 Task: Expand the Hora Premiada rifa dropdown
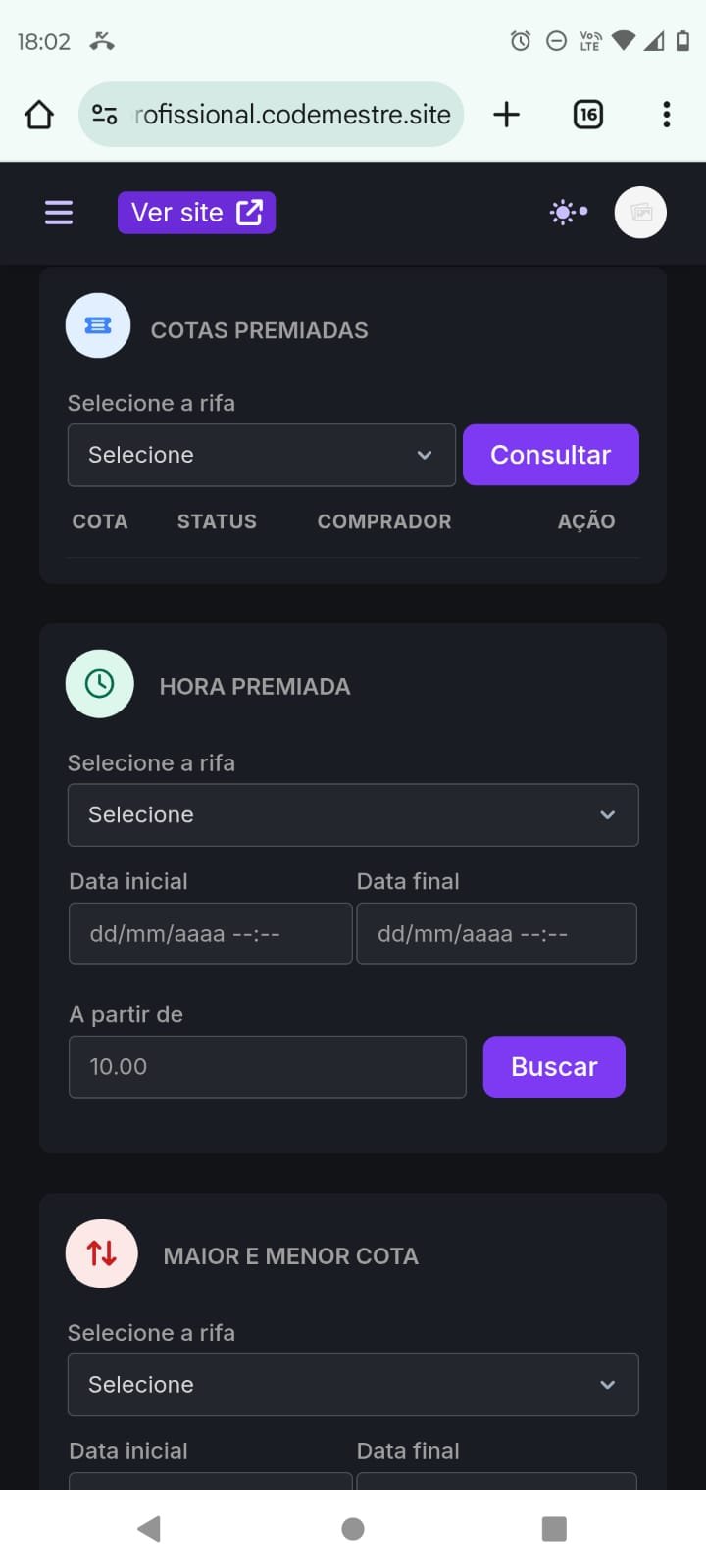point(353,814)
